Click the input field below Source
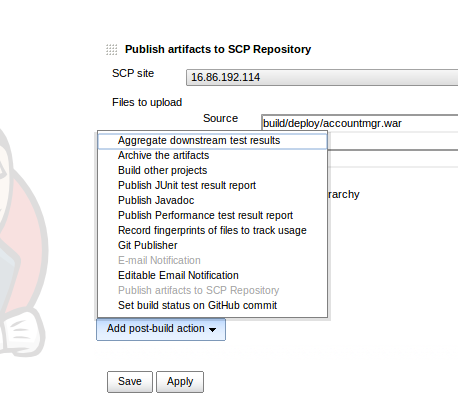The width and height of the screenshot is (458, 417). point(393,142)
